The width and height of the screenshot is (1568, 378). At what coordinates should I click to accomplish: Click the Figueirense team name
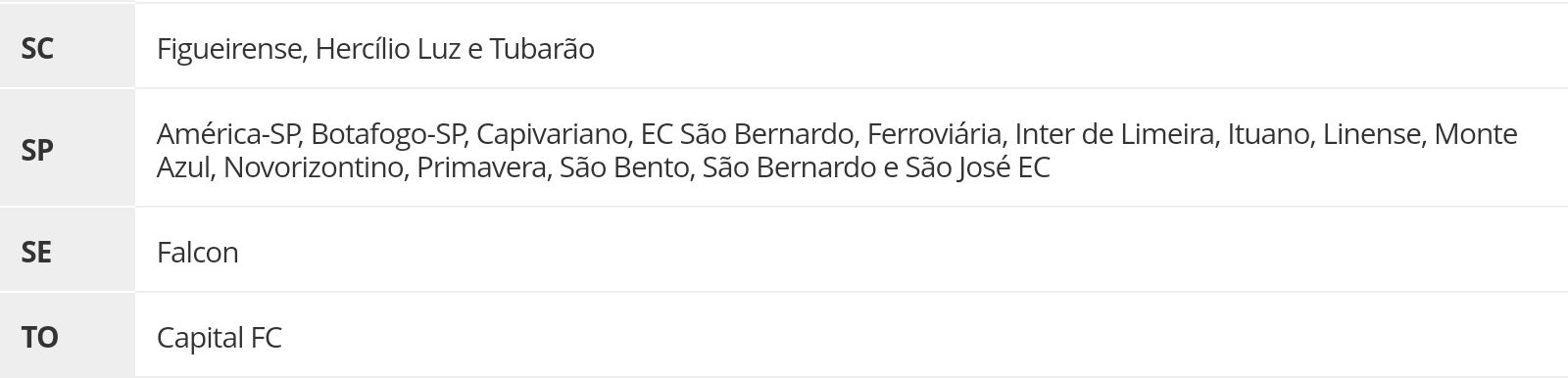(x=228, y=49)
